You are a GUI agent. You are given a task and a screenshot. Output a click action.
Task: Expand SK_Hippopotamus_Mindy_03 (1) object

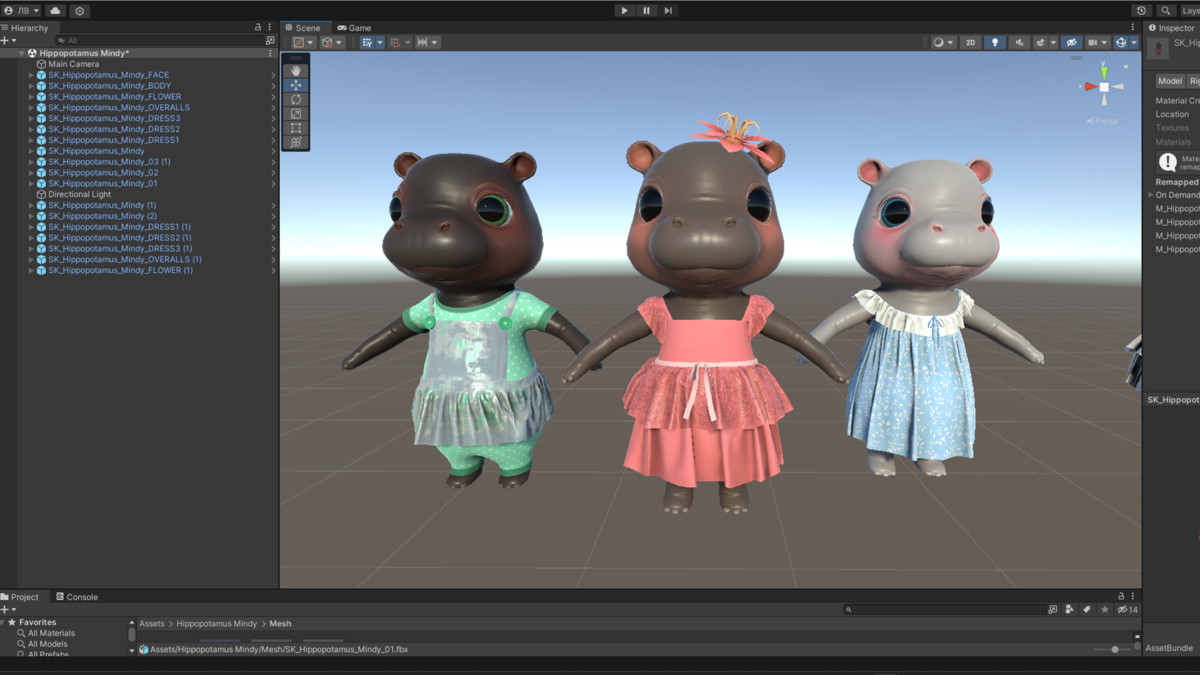[31, 162]
